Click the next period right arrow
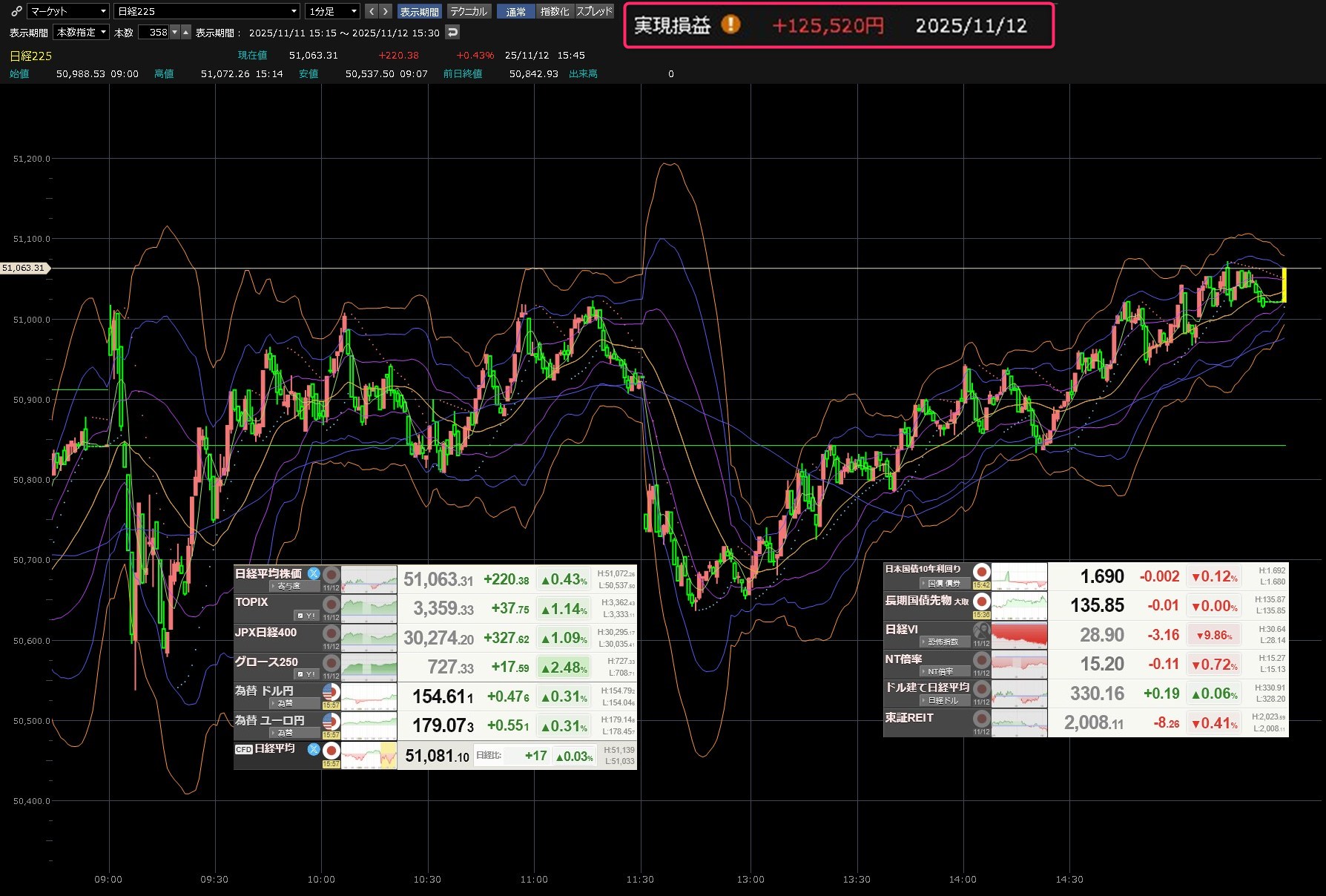This screenshot has height=896, width=1326. pyautogui.click(x=385, y=11)
